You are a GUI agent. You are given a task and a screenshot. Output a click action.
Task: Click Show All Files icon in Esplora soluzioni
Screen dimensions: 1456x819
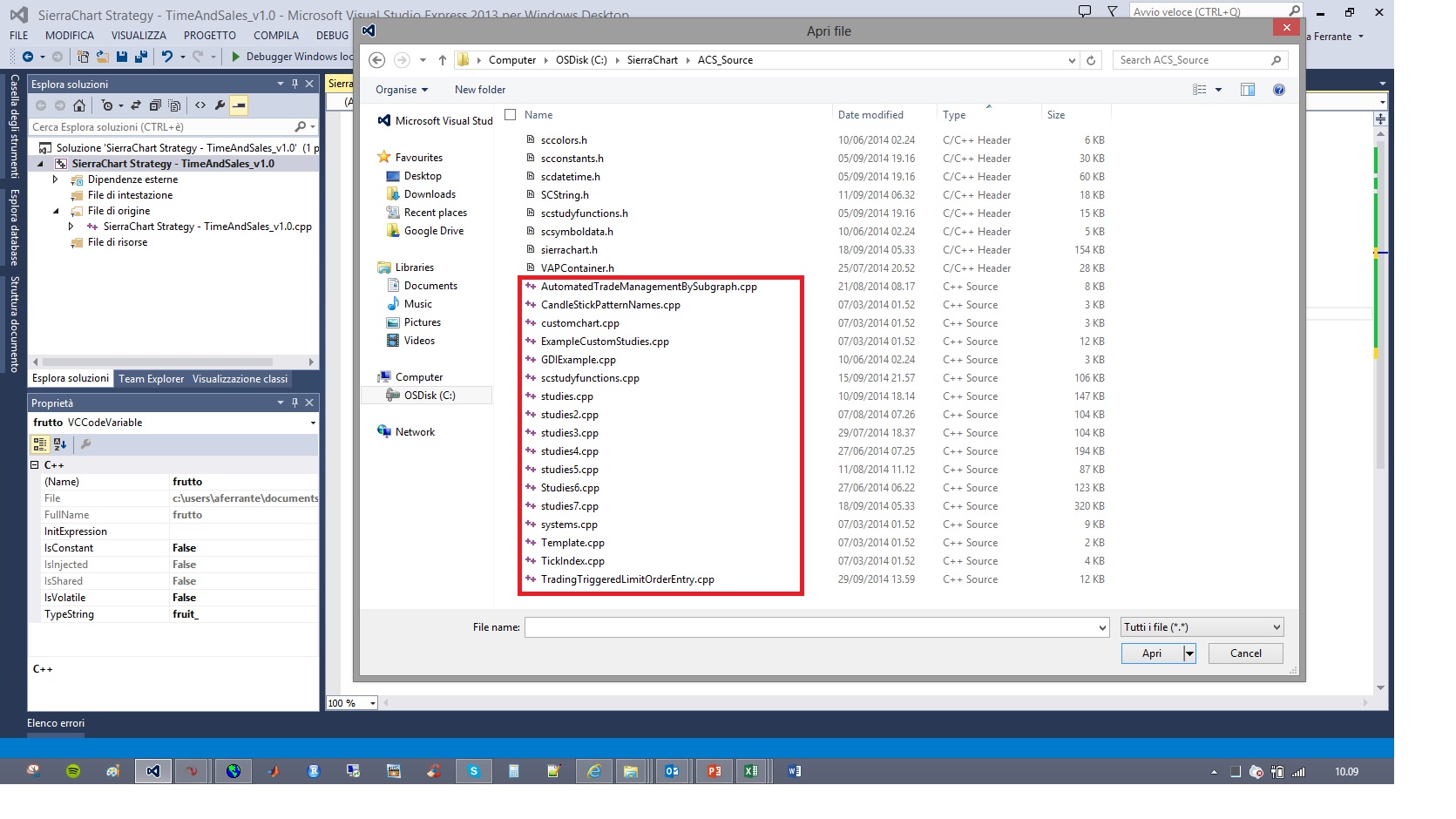[174, 105]
